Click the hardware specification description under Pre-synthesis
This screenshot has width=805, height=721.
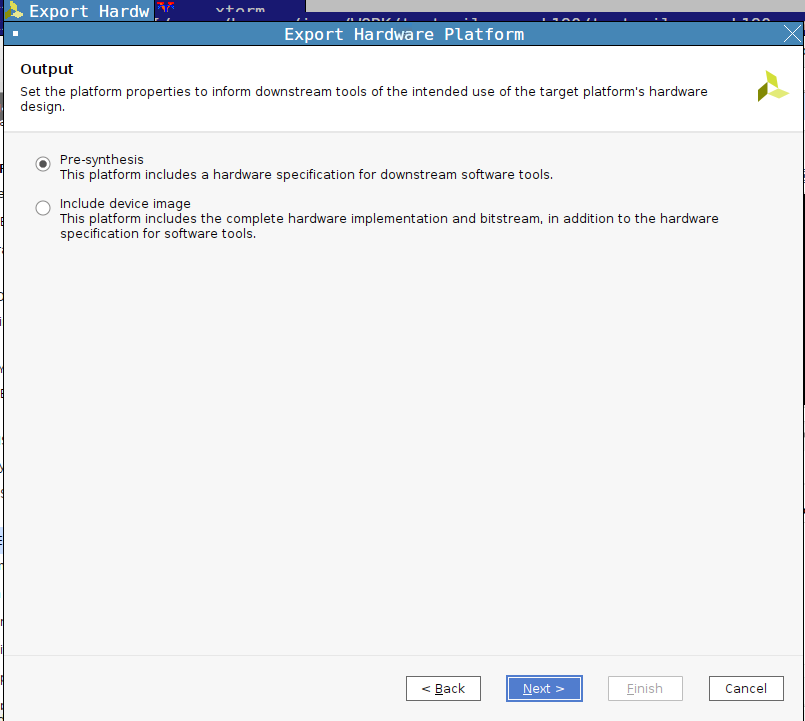click(306, 174)
